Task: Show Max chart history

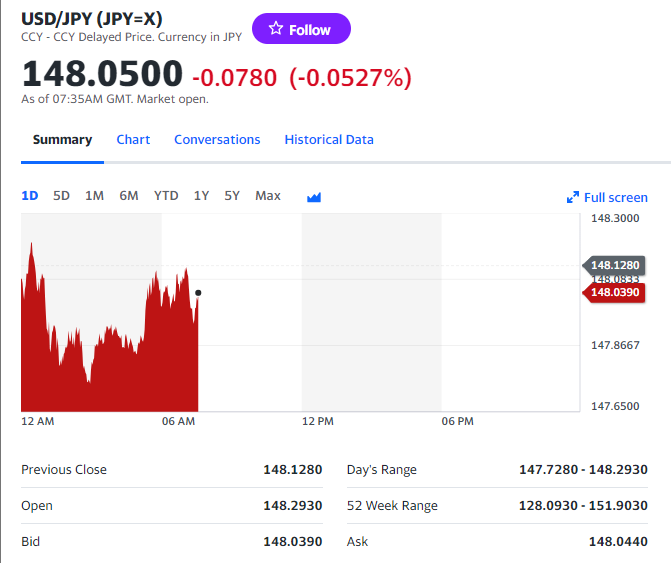Action: pos(268,196)
